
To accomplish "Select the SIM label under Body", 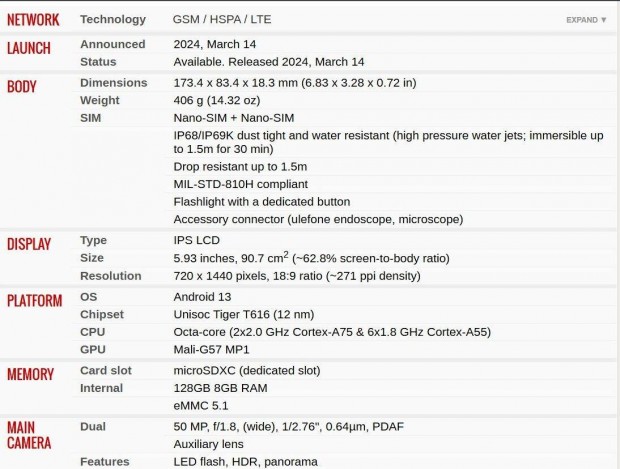I will tap(90, 117).
